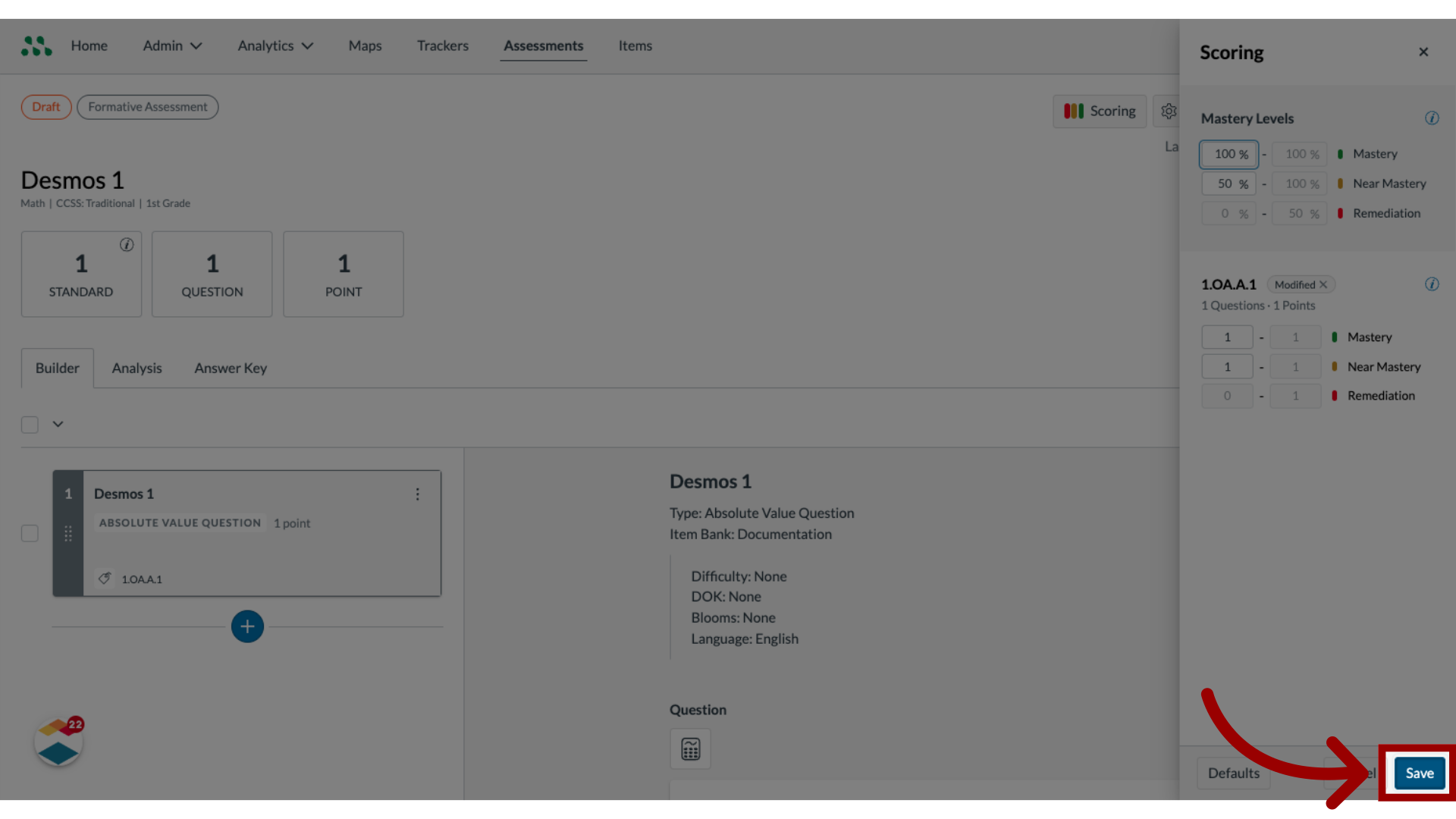Click the 'DOK: None' text

pyautogui.click(x=726, y=597)
